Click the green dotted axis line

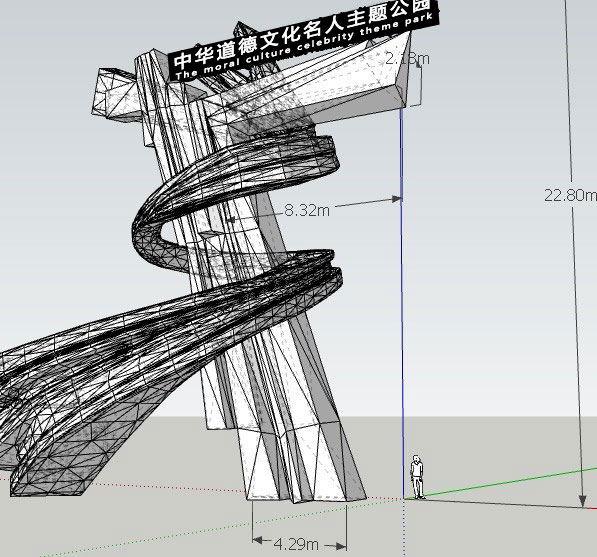click(x=221, y=527)
